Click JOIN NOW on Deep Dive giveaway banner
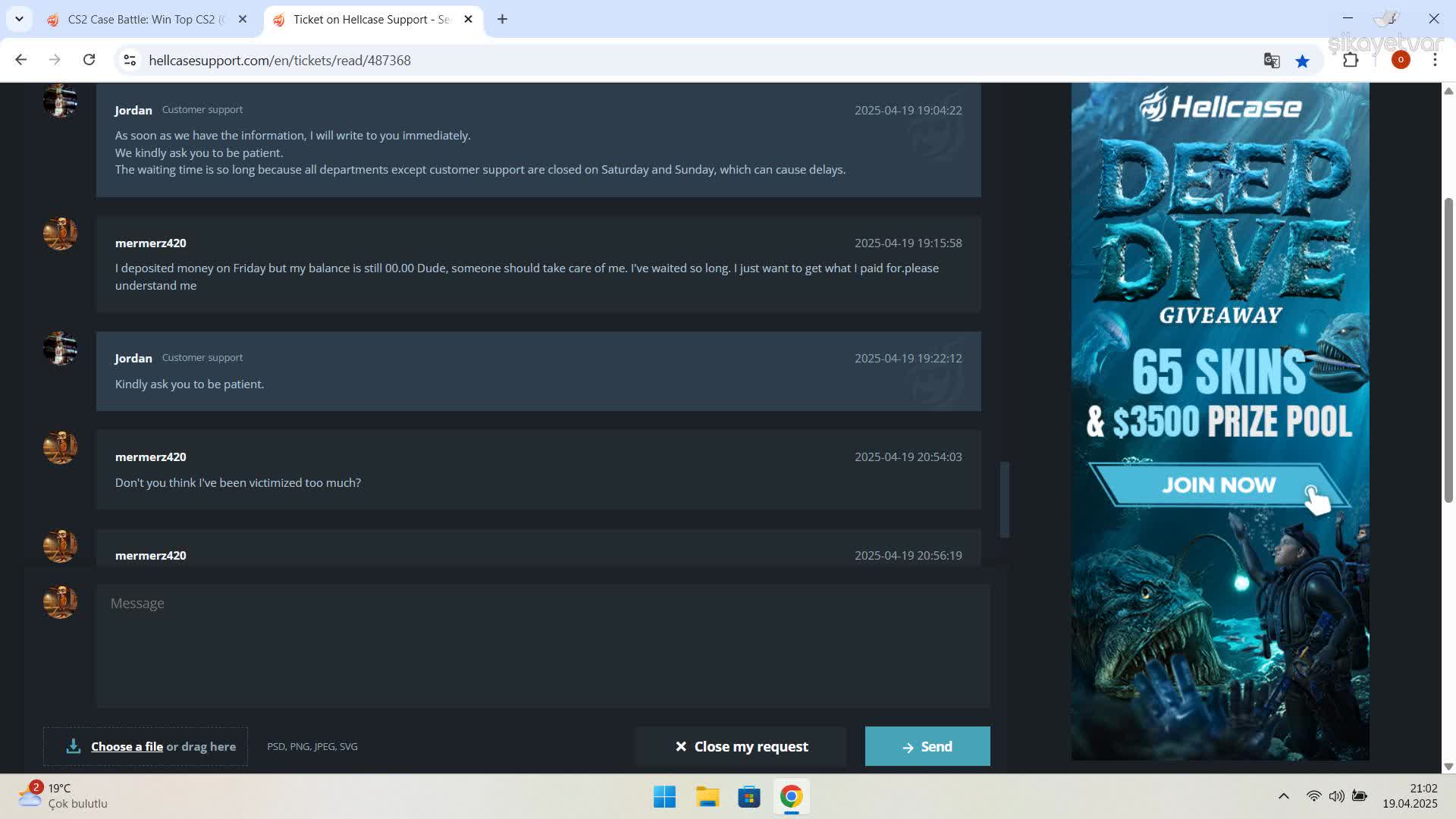 [x=1218, y=485]
